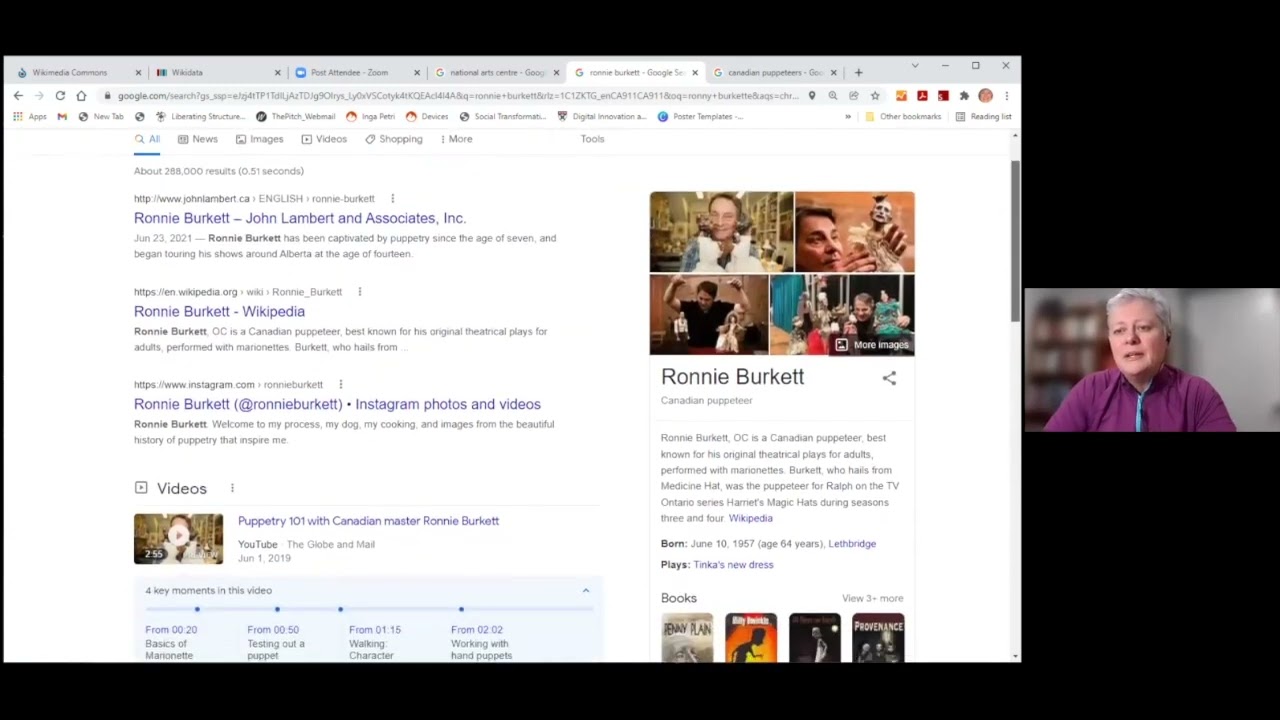The height and width of the screenshot is (720, 1280).
Task: Play the Puppetry 101 video thumbnail
Action: 178,539
